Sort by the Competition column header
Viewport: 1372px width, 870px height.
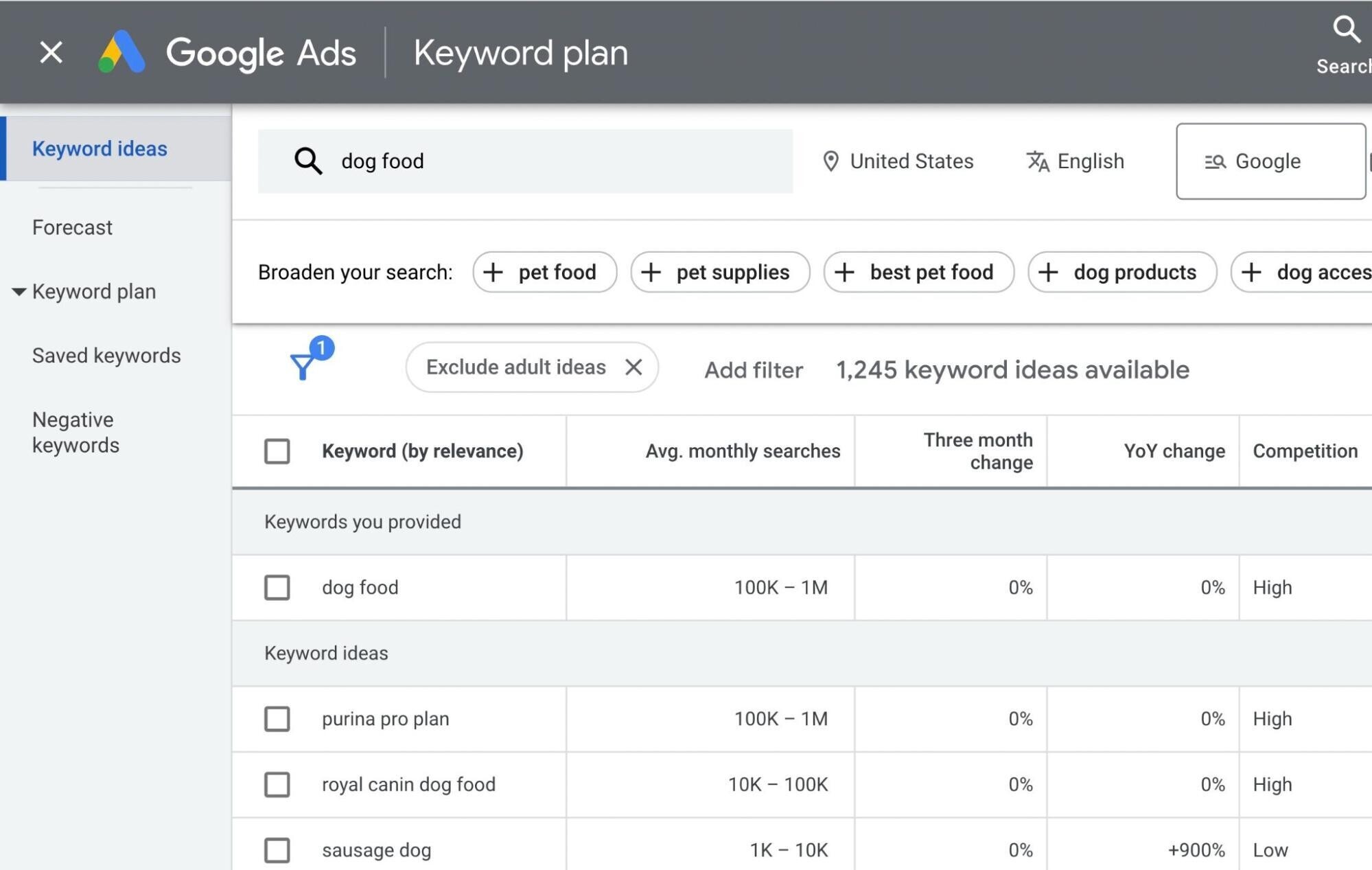(x=1305, y=451)
